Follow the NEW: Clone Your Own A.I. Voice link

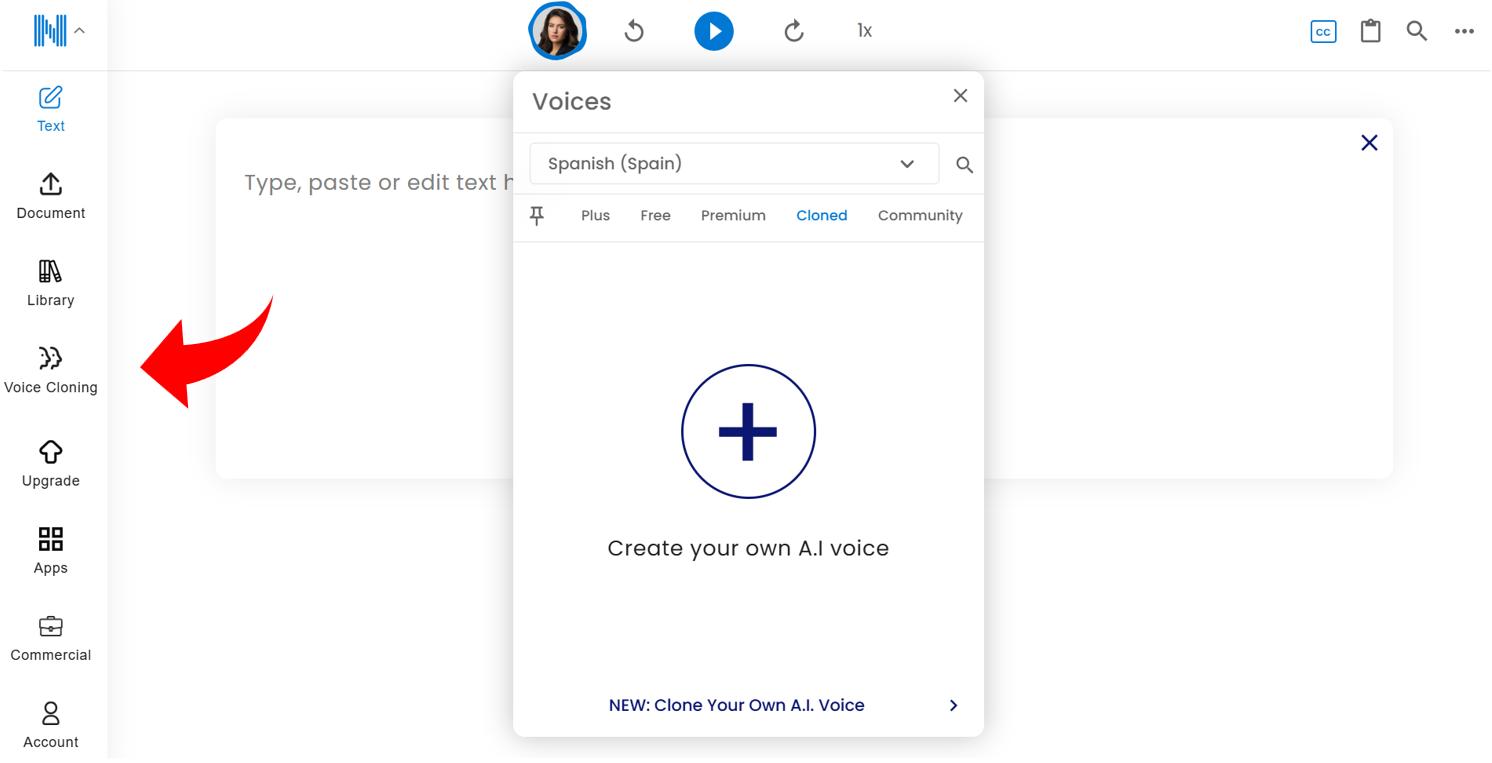point(737,705)
